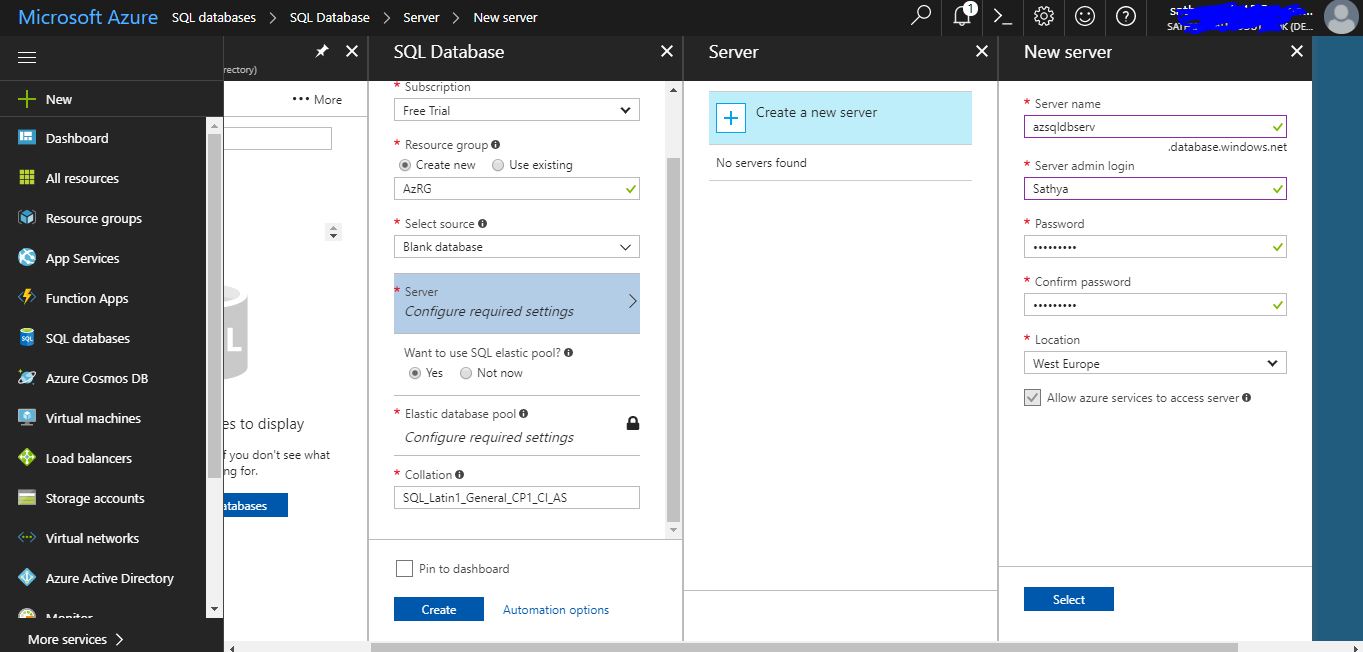
Task: Check the Pin to dashboard checkbox
Action: click(x=404, y=568)
